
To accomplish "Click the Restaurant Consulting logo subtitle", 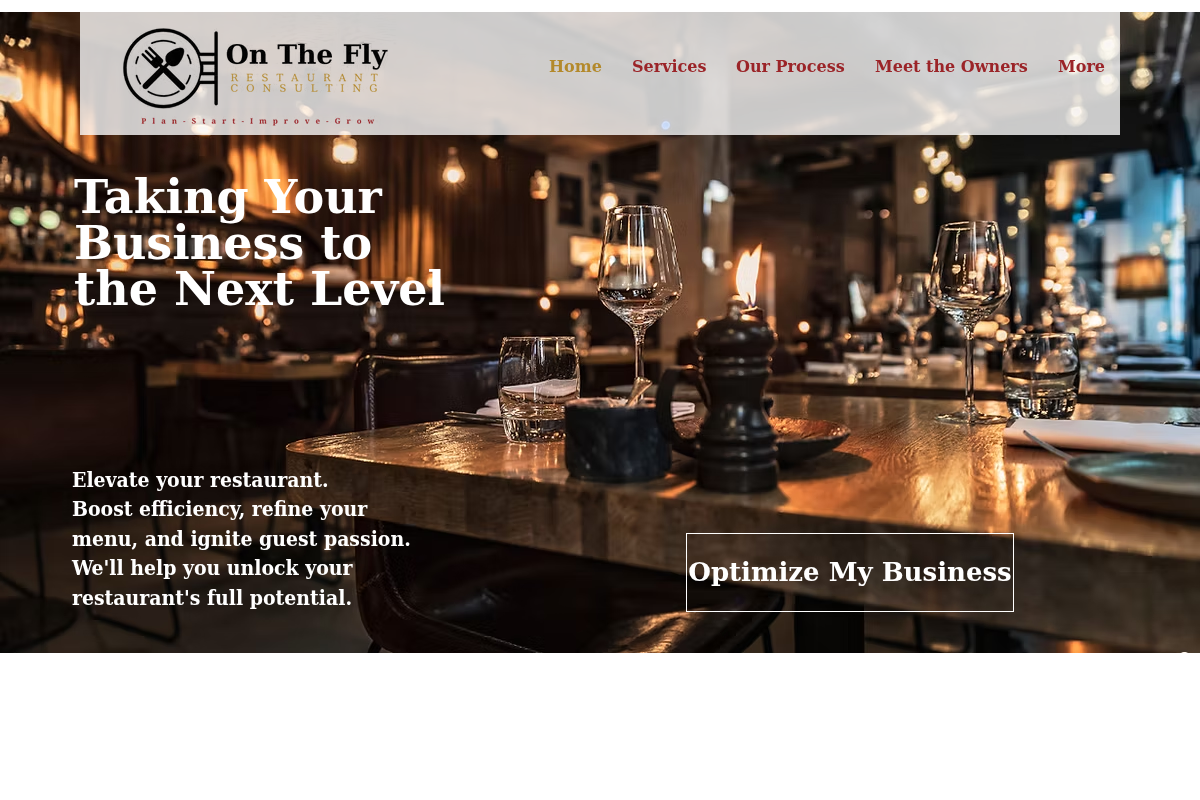I will coord(305,82).
